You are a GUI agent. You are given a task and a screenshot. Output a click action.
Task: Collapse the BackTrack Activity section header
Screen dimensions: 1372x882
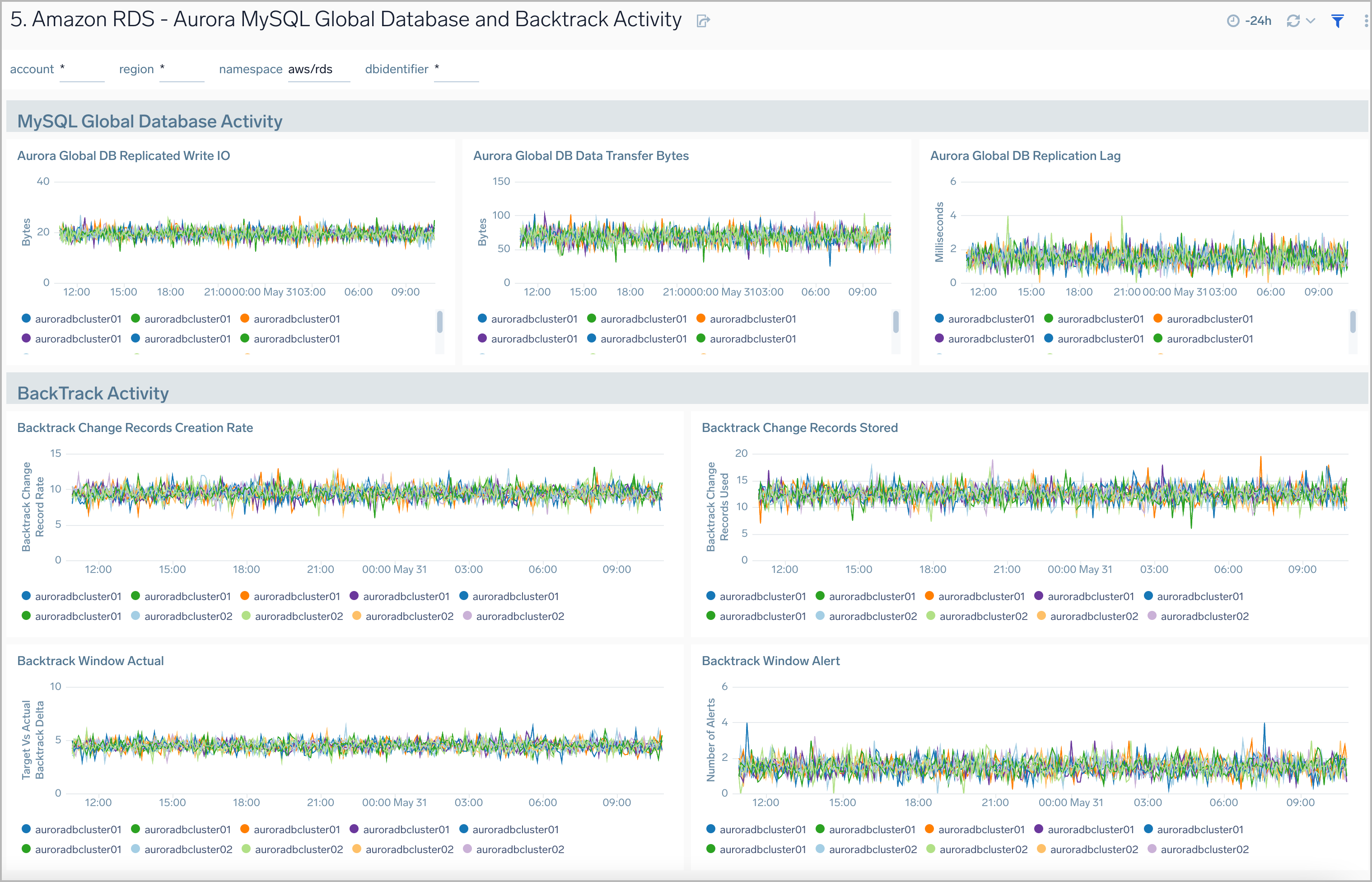point(93,393)
